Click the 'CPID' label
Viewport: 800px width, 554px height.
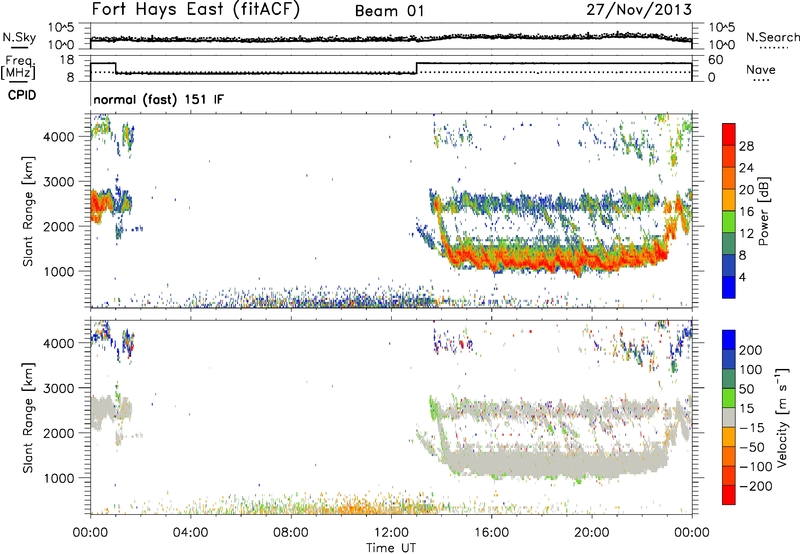(22, 95)
